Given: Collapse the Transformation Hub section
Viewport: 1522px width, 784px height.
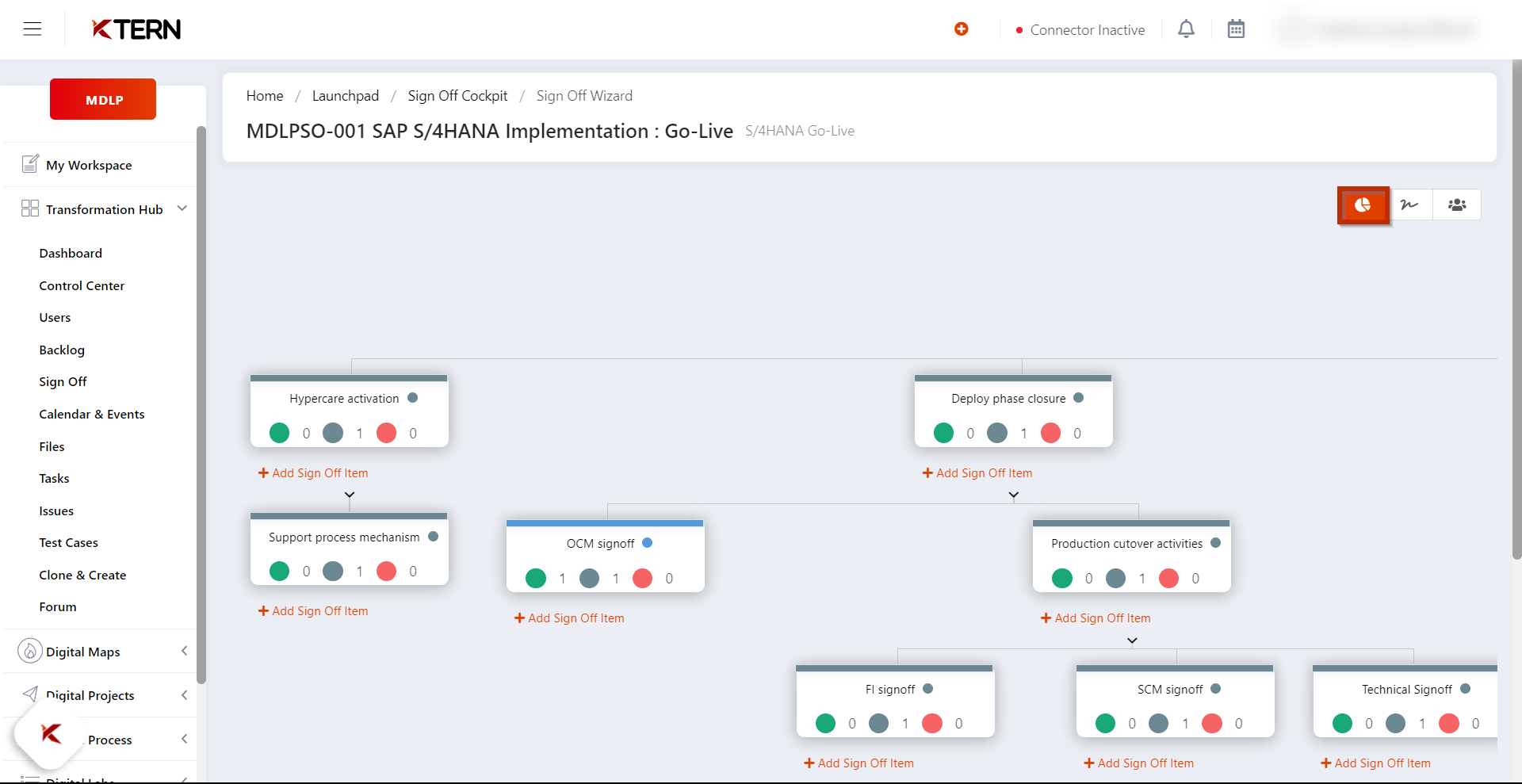Looking at the screenshot, I should 182,208.
